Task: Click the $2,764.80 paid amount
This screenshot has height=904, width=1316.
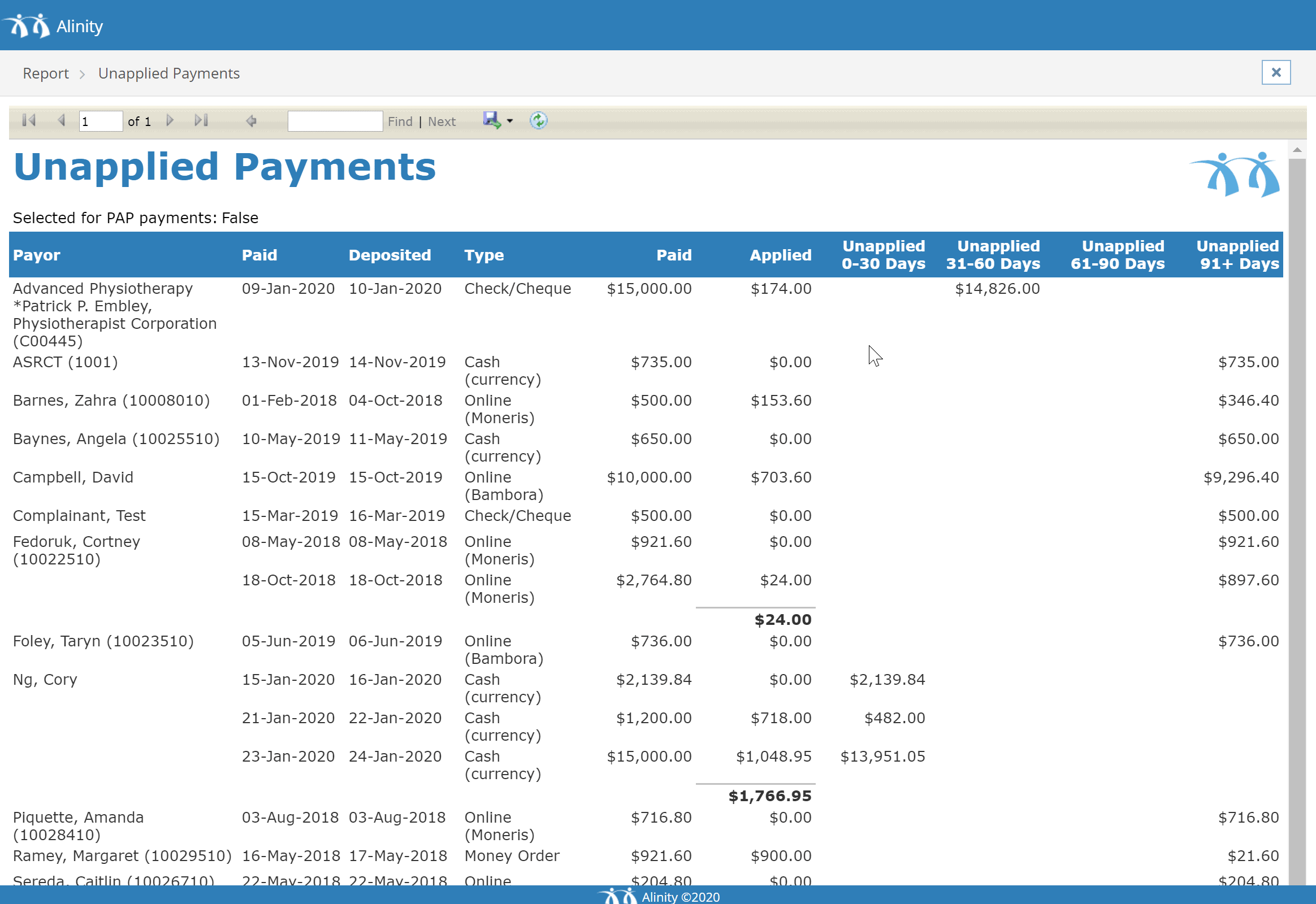Action: [654, 581]
